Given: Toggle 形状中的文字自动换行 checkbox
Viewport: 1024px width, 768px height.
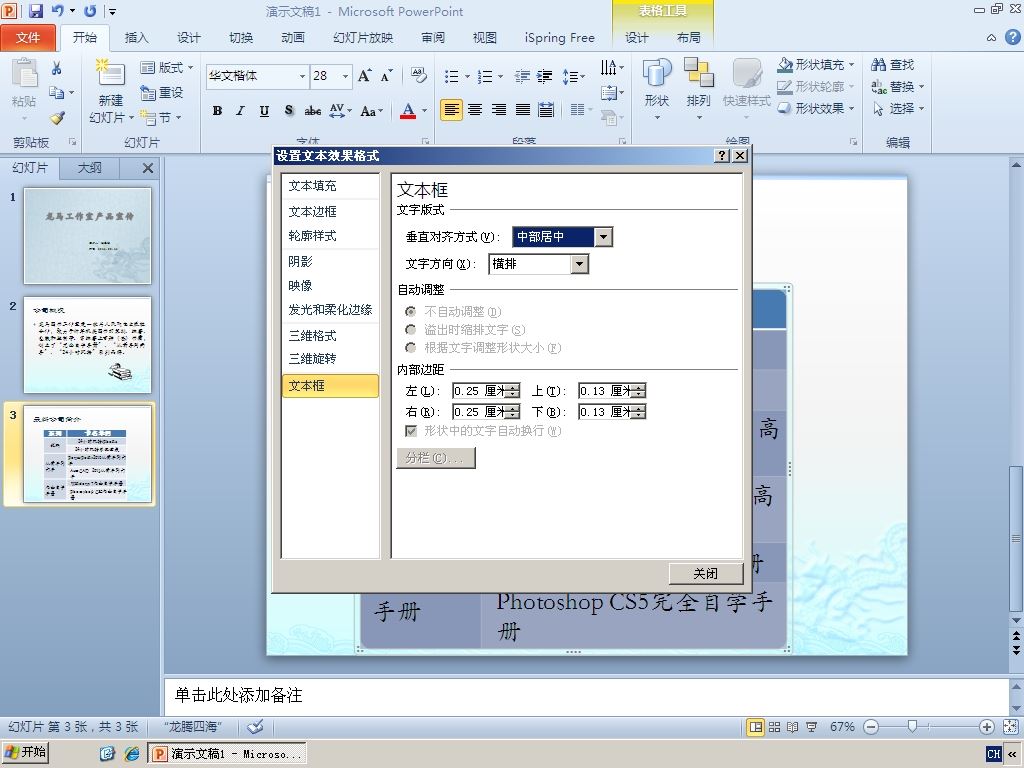Looking at the screenshot, I should point(411,431).
